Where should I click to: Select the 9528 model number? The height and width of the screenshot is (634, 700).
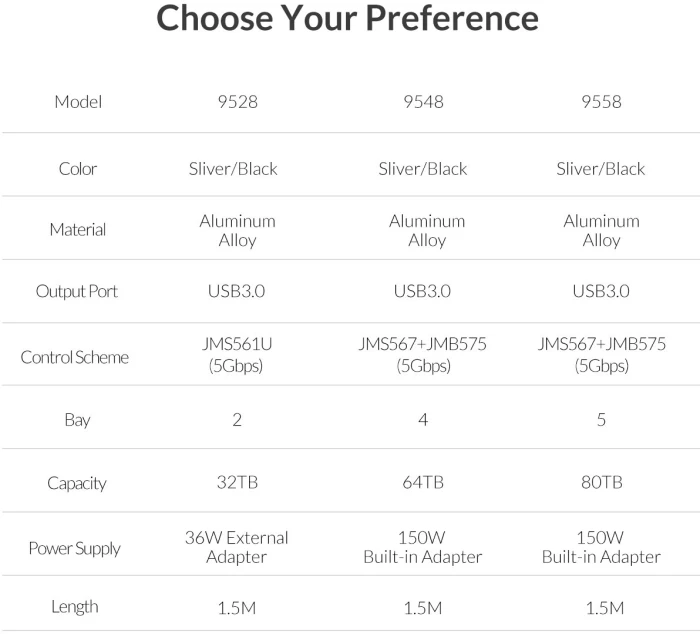238,102
